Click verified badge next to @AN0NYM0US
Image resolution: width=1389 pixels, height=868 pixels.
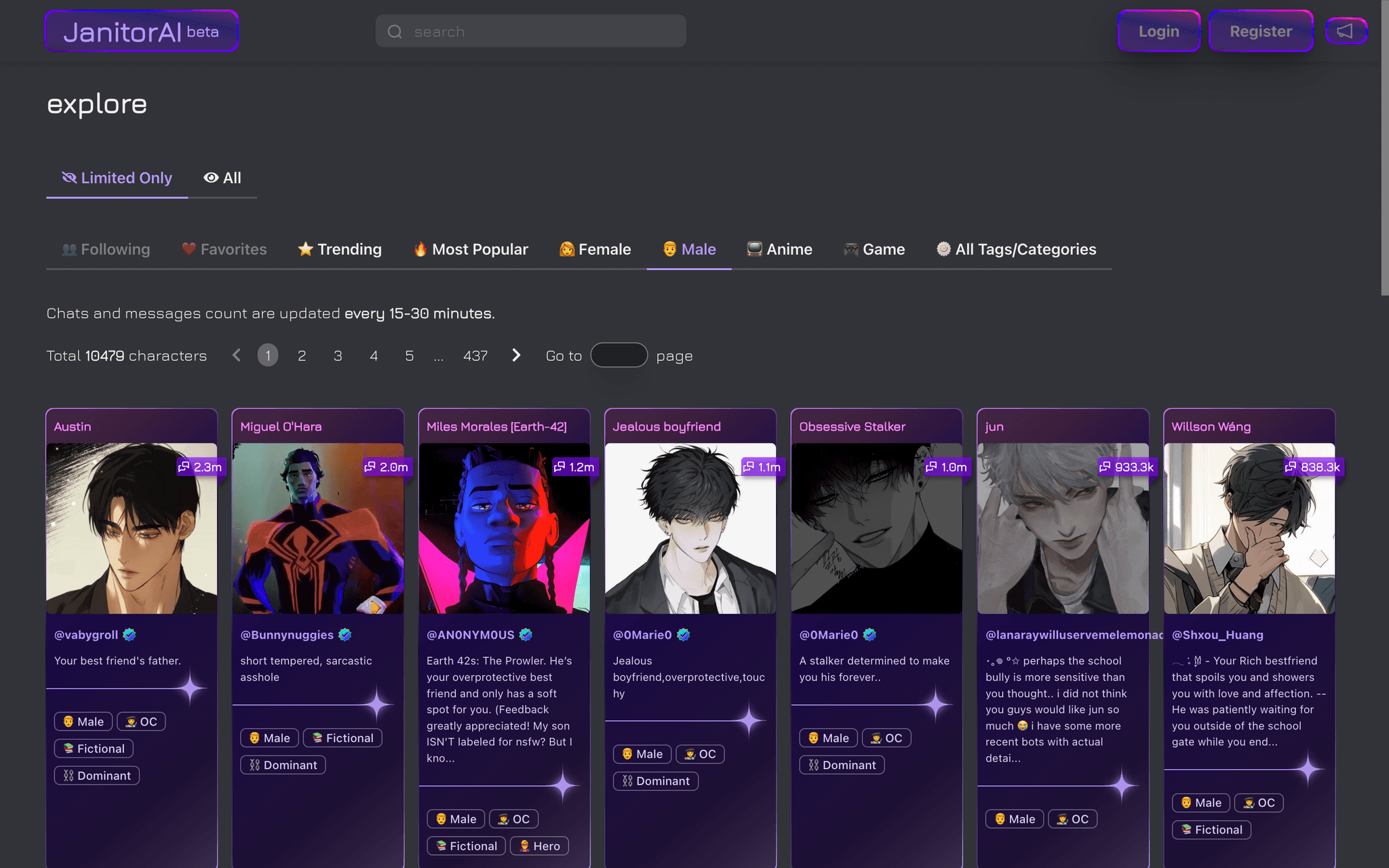pyautogui.click(x=526, y=635)
